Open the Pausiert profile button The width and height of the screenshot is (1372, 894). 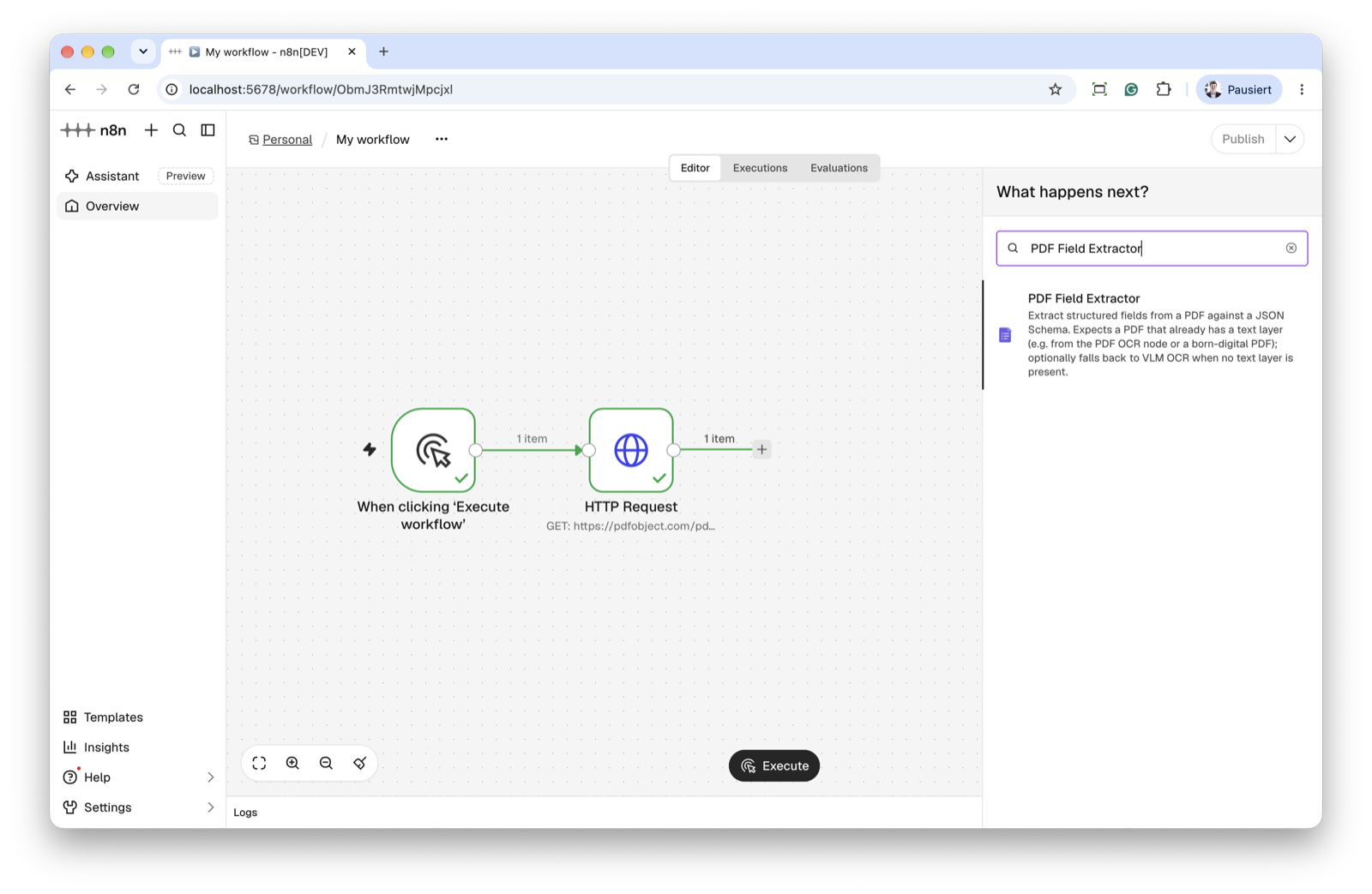1239,89
